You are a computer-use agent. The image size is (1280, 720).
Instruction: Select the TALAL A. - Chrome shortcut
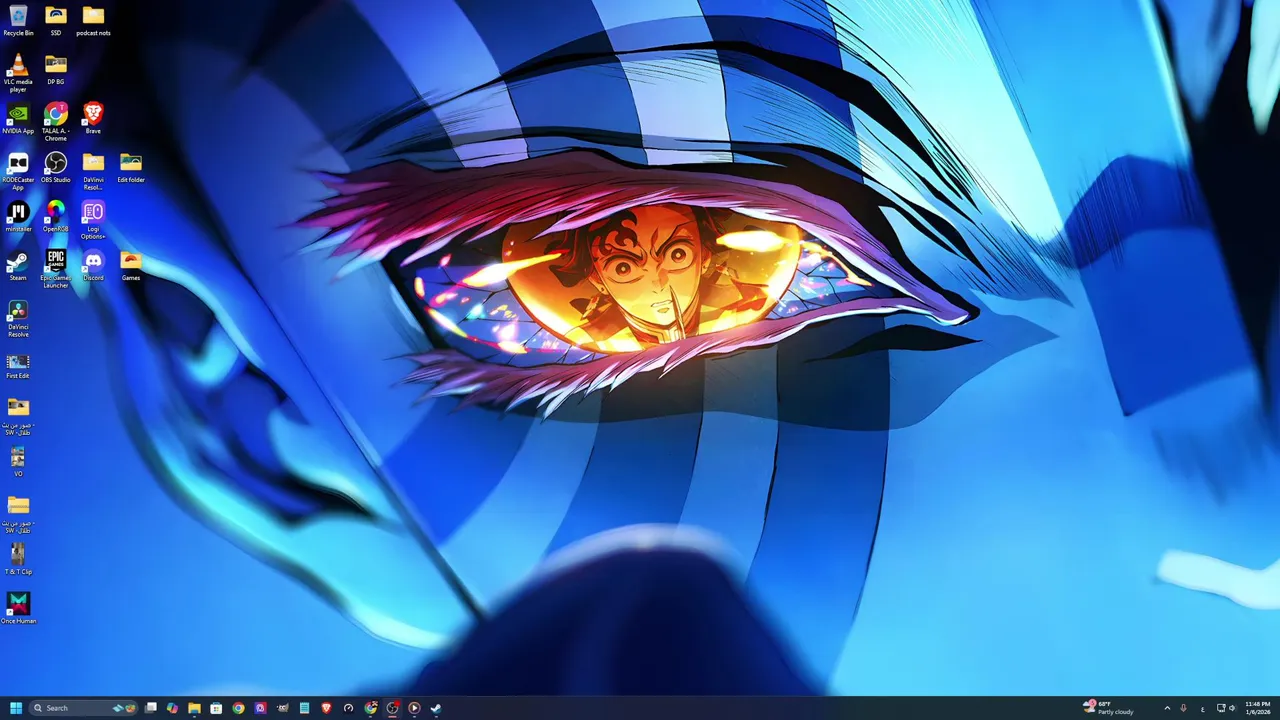[x=56, y=122]
